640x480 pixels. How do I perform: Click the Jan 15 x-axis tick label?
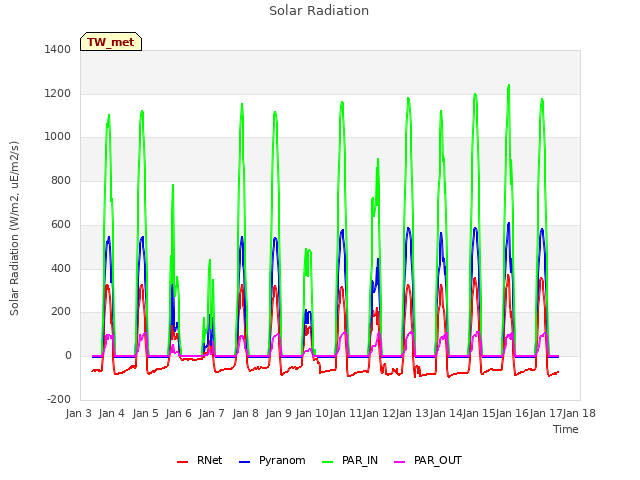coord(479,413)
